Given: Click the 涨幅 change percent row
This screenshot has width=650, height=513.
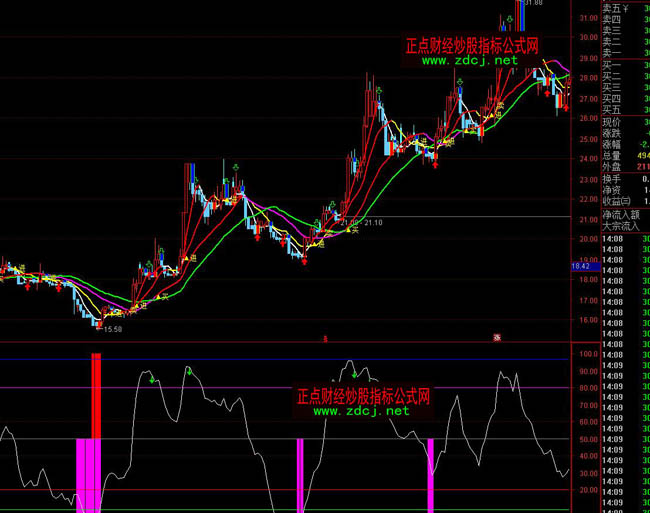Looking at the screenshot, I should pyautogui.click(x=612, y=144).
